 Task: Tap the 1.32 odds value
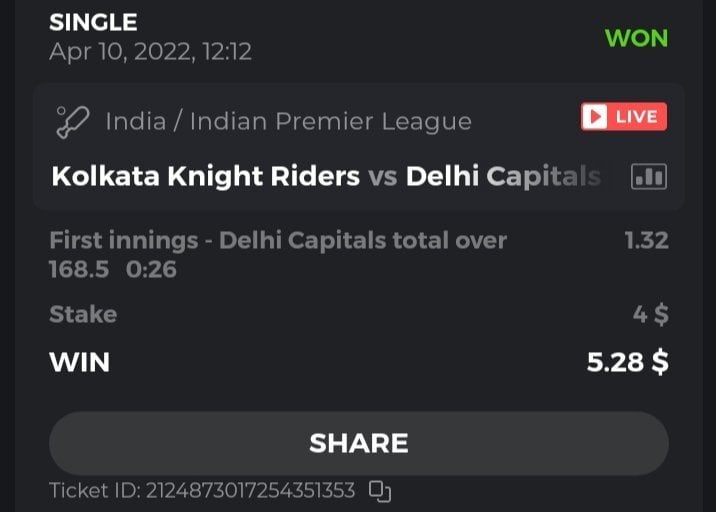click(x=646, y=240)
